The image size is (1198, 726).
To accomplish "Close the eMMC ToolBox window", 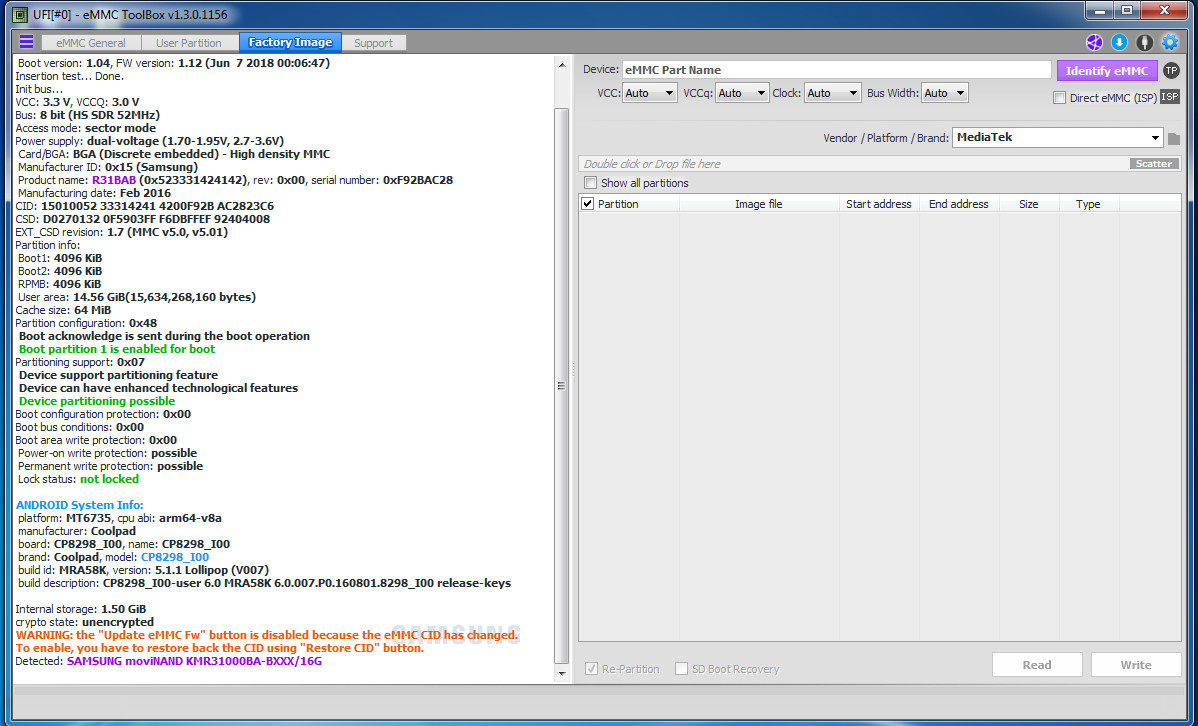I will [x=1164, y=11].
